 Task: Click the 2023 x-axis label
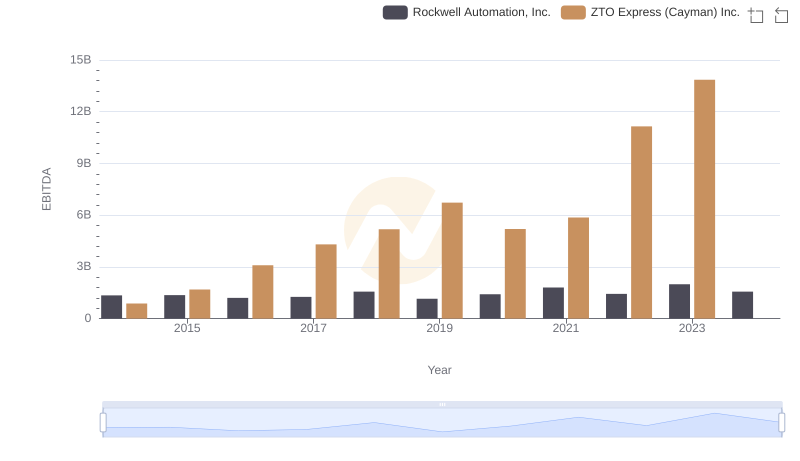692,328
